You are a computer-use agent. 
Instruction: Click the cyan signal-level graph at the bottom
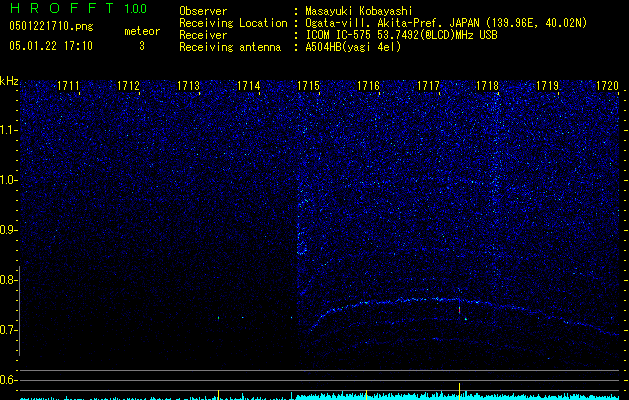point(319,397)
